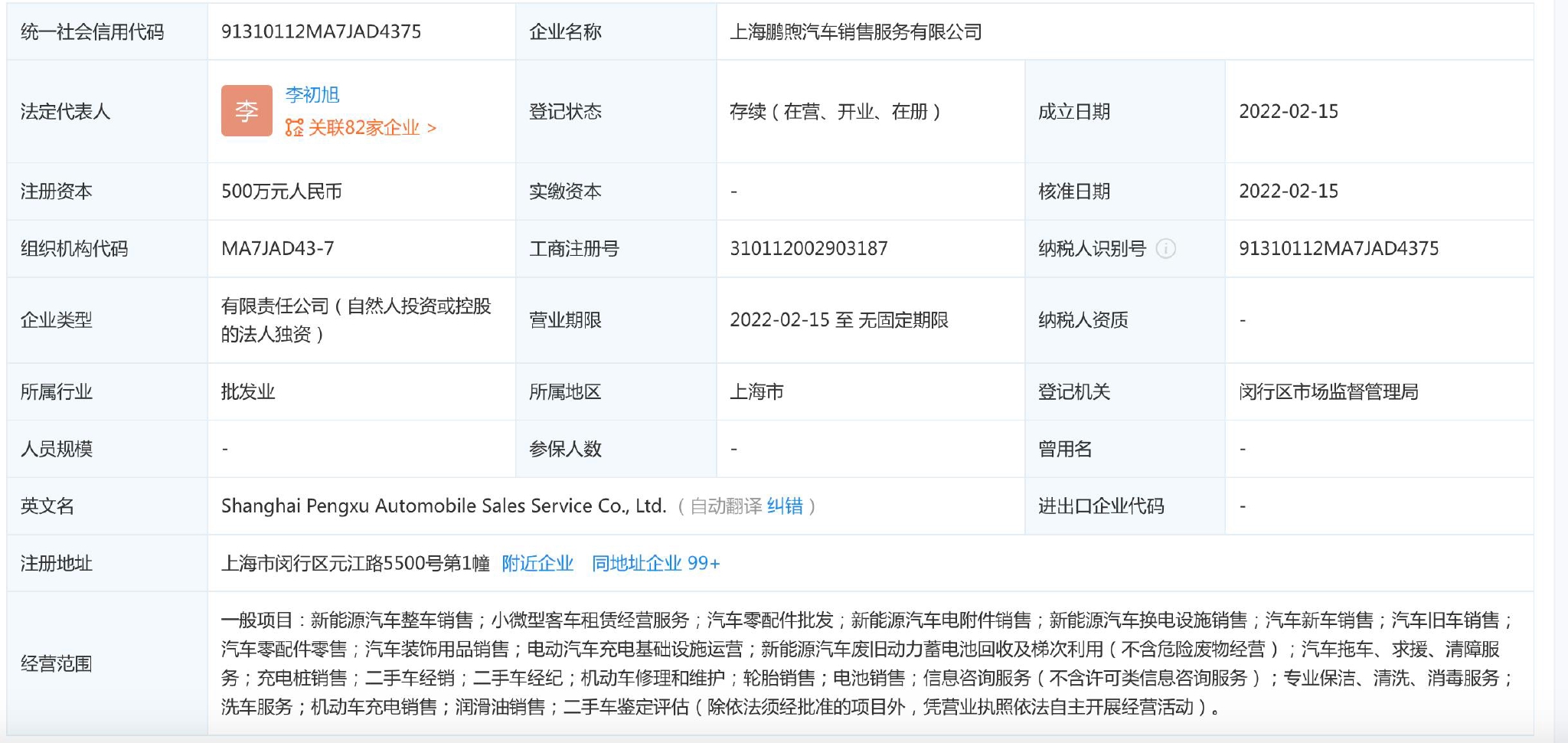Select company name 上海鹏煦汽车销售服务有限公司
This screenshot has width=1568, height=743.
click(x=856, y=31)
